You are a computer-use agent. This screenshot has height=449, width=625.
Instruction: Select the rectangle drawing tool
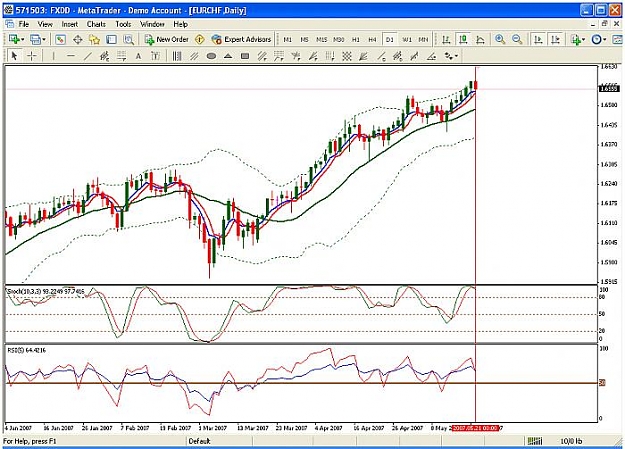245,56
